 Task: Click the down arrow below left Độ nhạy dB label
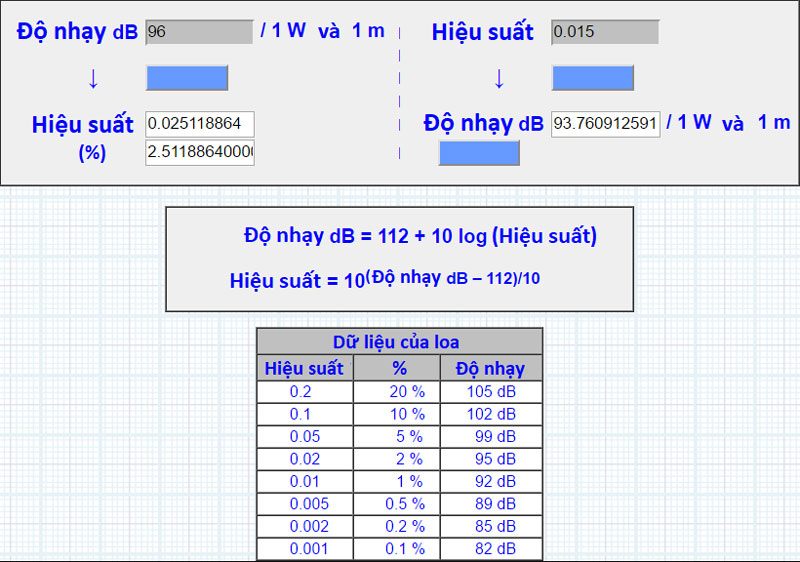(93, 78)
